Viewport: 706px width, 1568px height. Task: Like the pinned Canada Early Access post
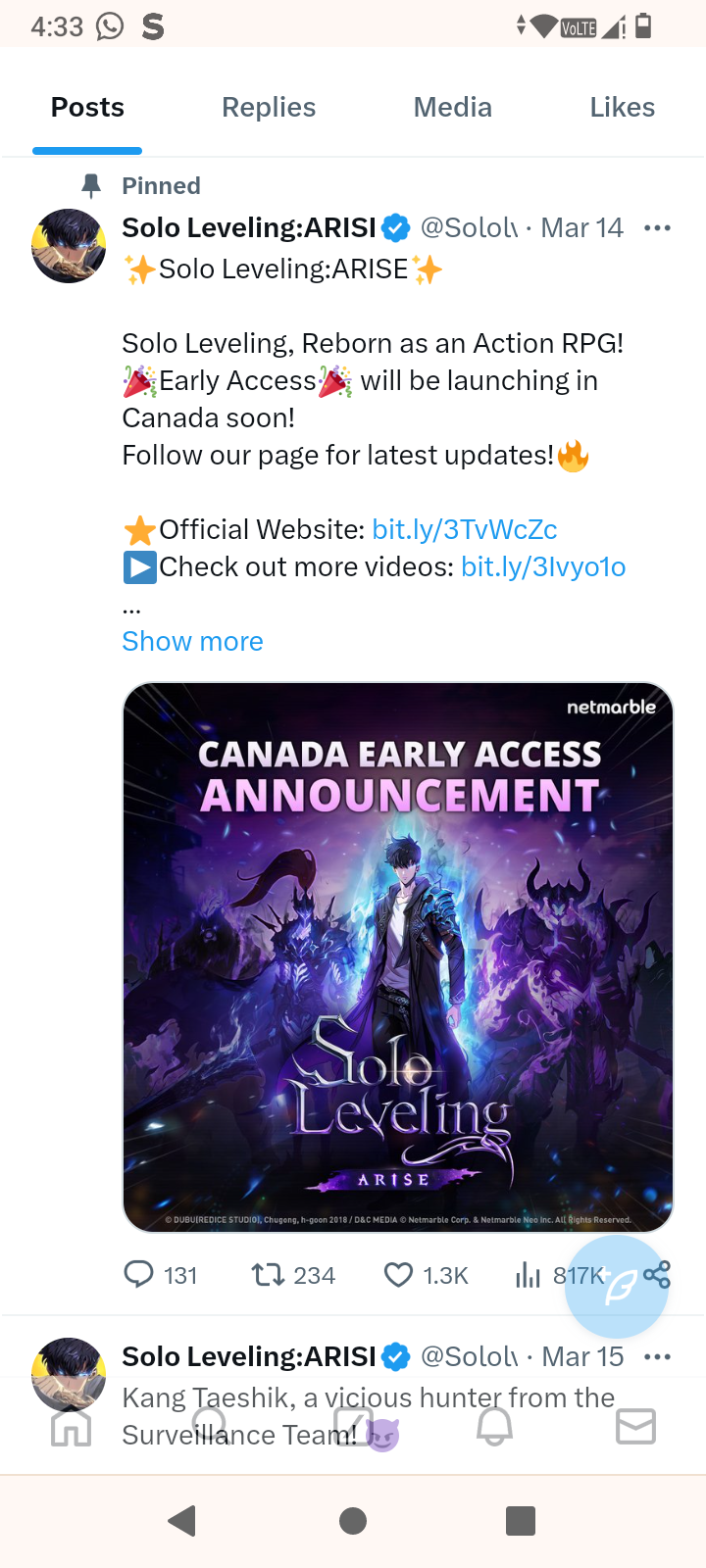[398, 1274]
